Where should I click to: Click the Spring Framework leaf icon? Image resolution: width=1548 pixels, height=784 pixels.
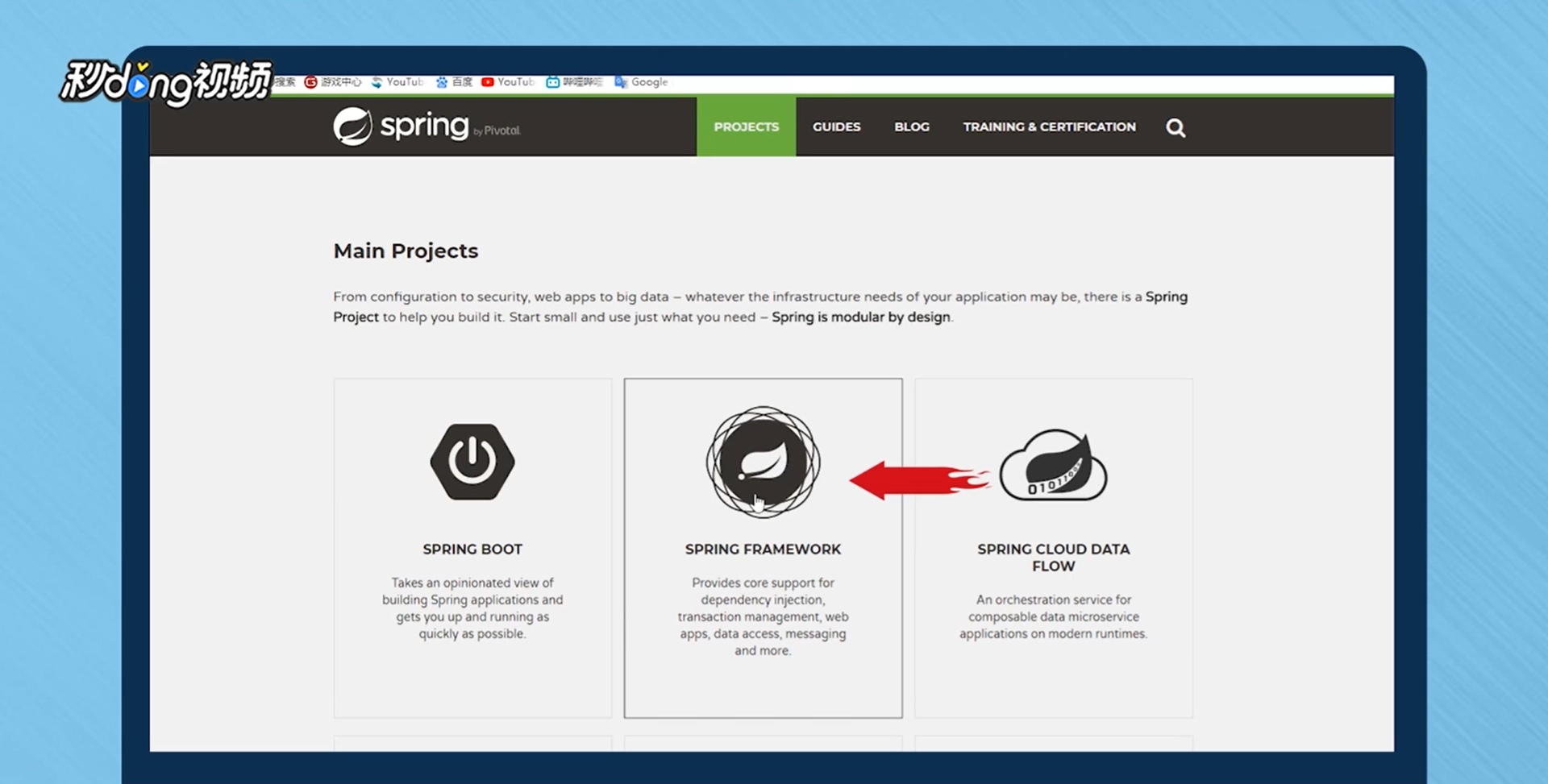[x=763, y=462]
